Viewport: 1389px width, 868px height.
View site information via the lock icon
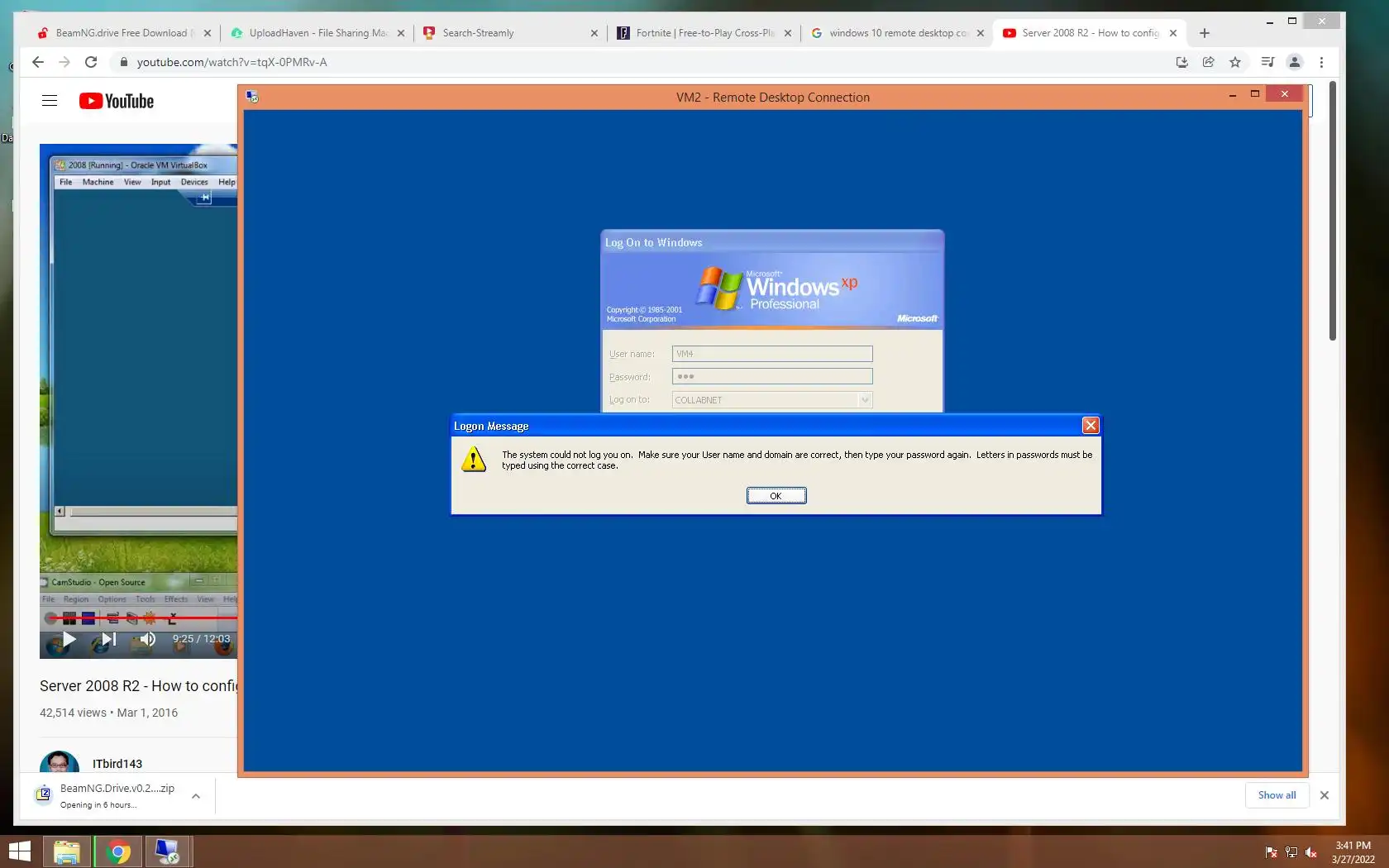pyautogui.click(x=123, y=62)
